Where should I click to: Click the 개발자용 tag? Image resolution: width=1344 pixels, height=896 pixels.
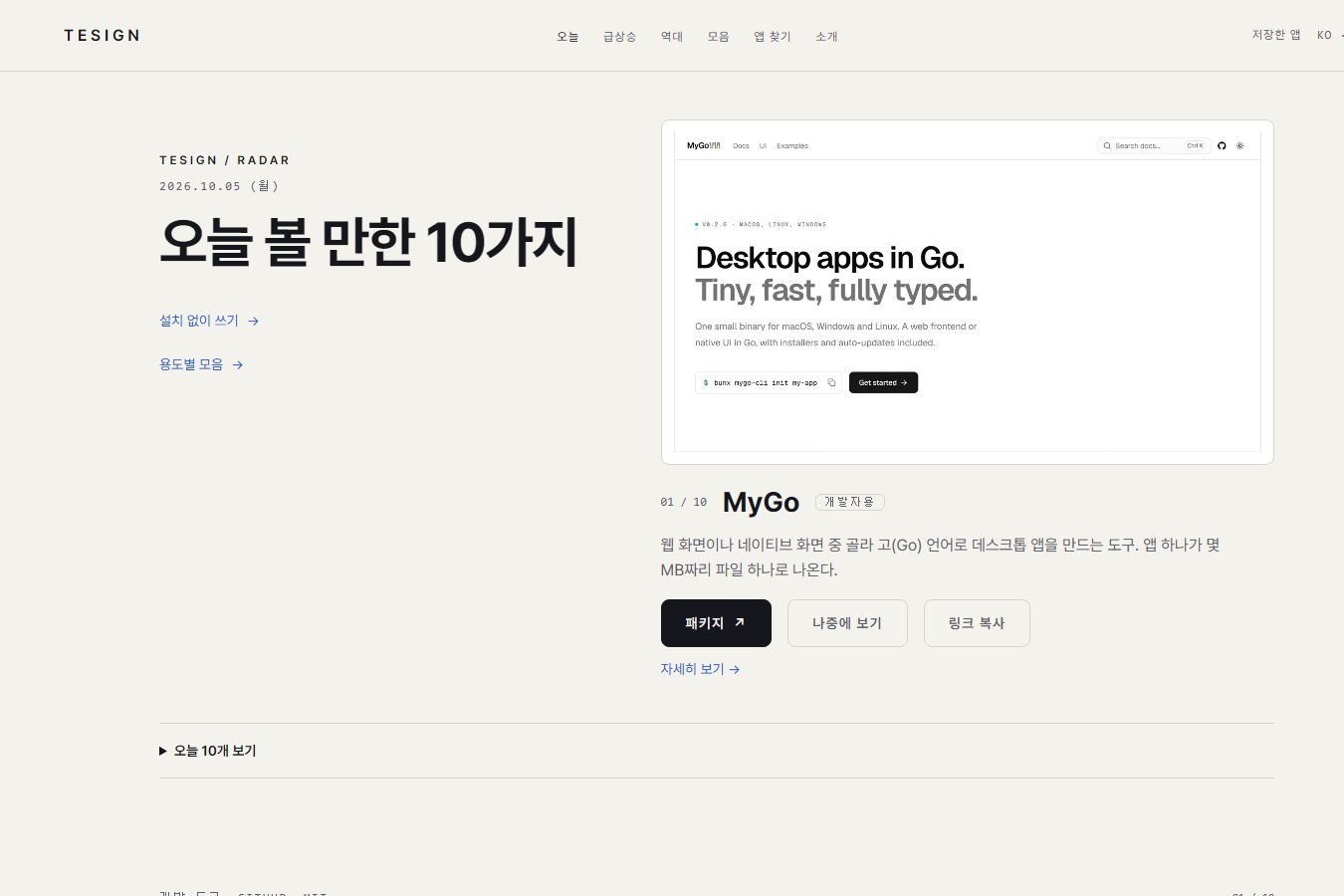point(849,502)
